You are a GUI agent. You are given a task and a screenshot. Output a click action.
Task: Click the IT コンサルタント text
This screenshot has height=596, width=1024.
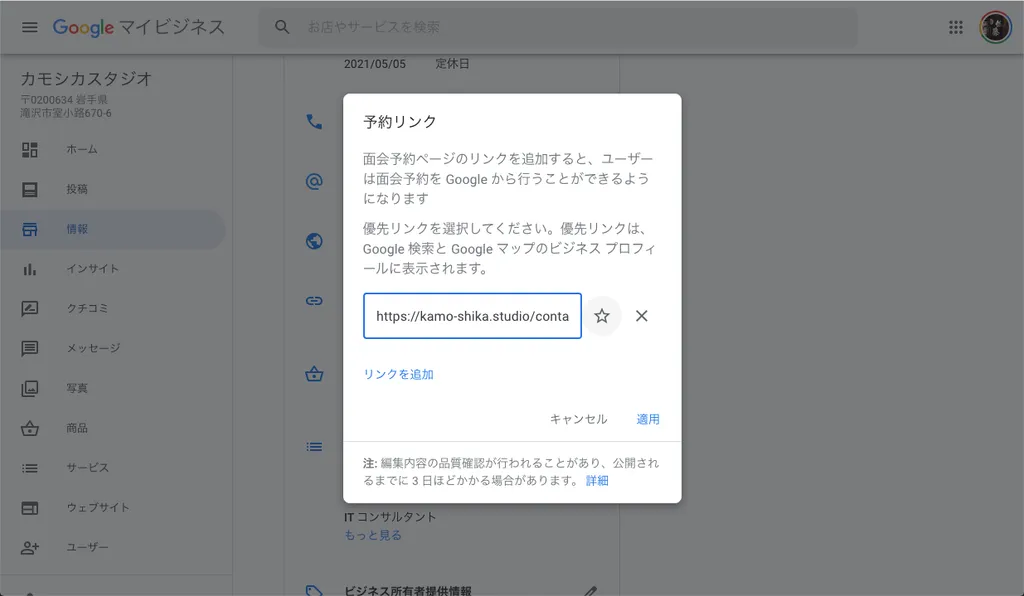[390, 517]
